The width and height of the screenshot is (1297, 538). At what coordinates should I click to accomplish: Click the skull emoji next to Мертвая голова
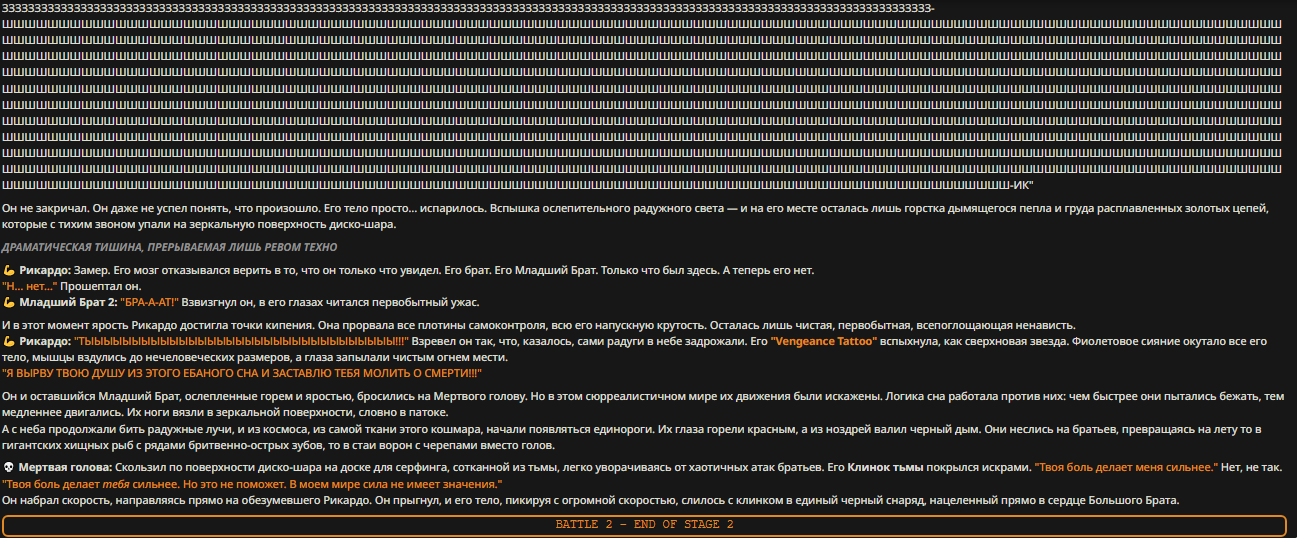(x=9, y=468)
